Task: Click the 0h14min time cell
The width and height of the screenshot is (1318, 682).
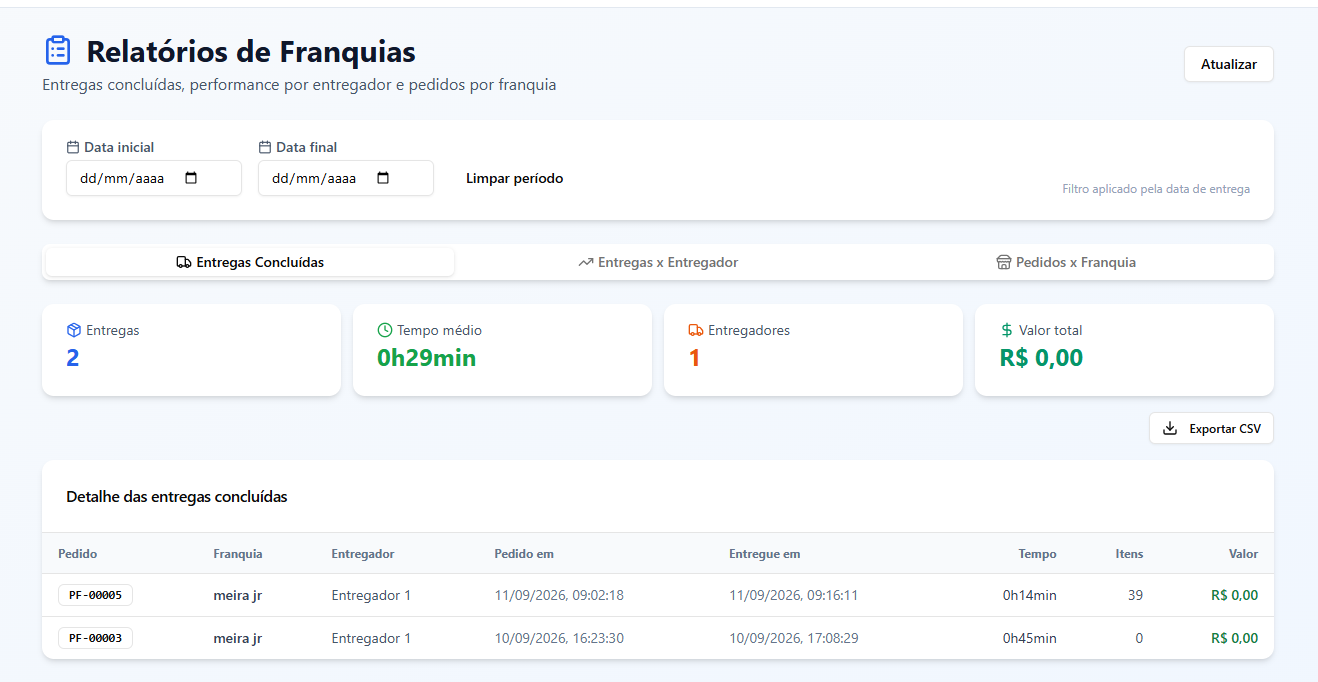Action: [x=1030, y=595]
